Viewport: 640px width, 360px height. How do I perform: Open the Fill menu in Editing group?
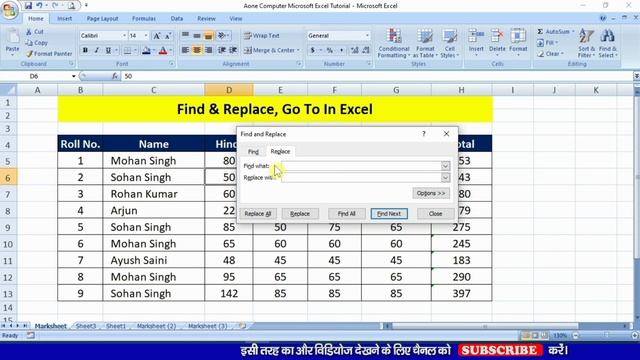click(x=547, y=42)
